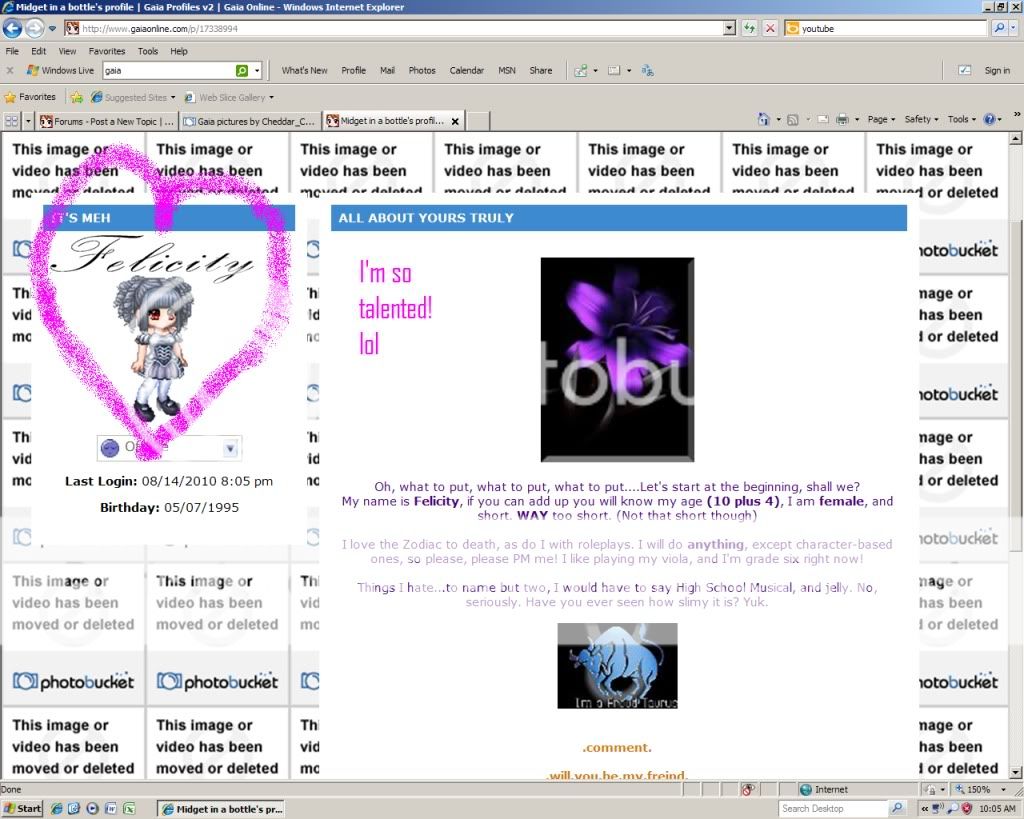Click the page vertical scrollbar down arrow
Viewport: 1024px width, 819px height.
click(x=1015, y=773)
